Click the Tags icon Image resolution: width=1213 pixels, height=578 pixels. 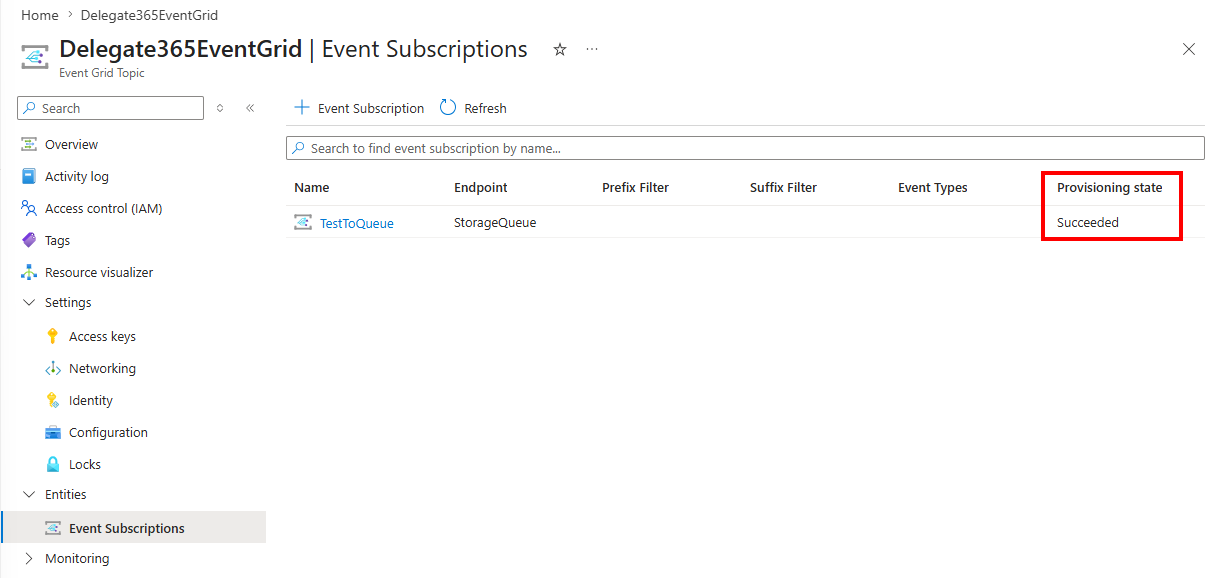(29, 241)
